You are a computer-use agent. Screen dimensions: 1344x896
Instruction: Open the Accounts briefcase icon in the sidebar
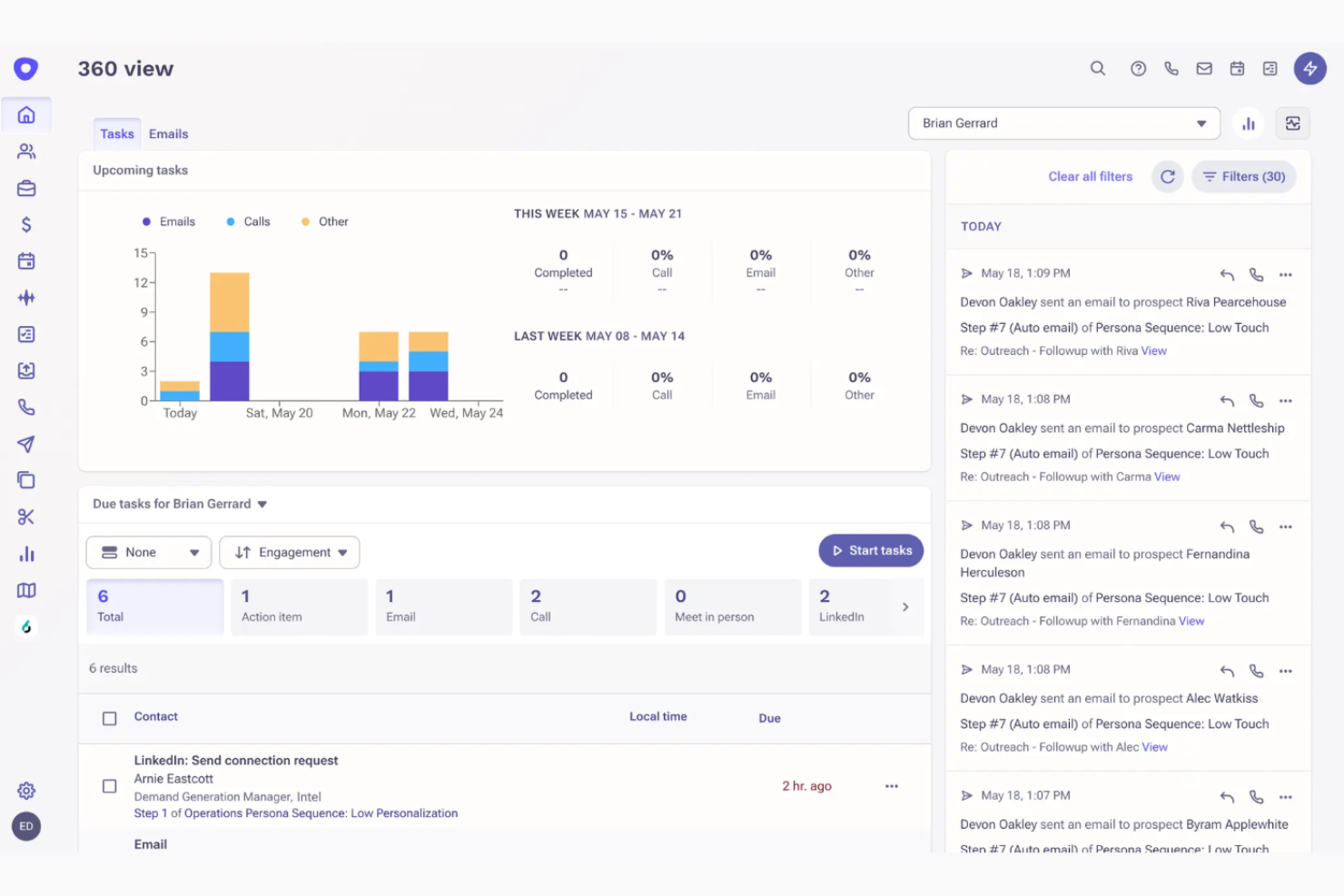pos(26,189)
